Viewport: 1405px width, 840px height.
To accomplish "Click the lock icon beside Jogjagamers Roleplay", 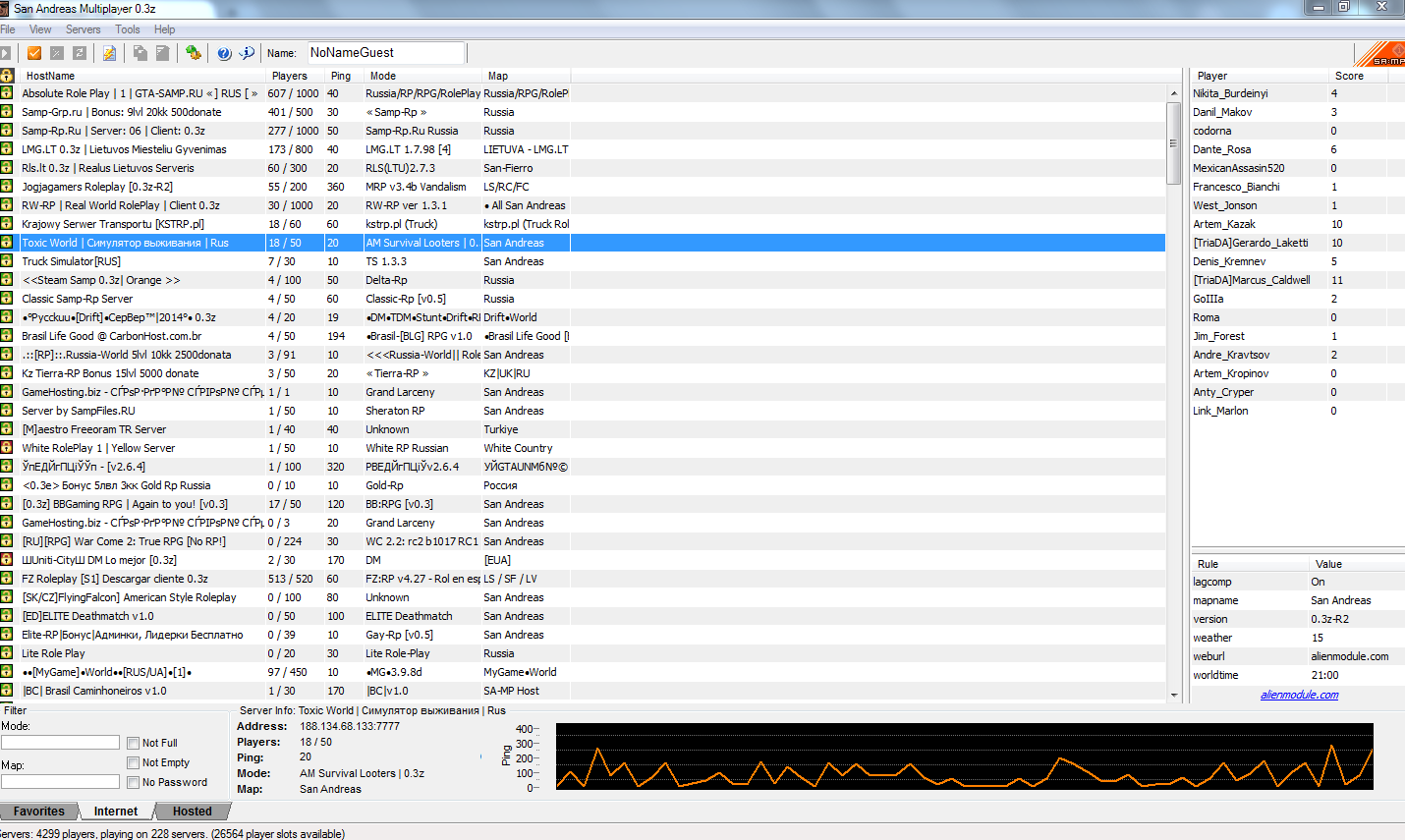I will click(6, 187).
